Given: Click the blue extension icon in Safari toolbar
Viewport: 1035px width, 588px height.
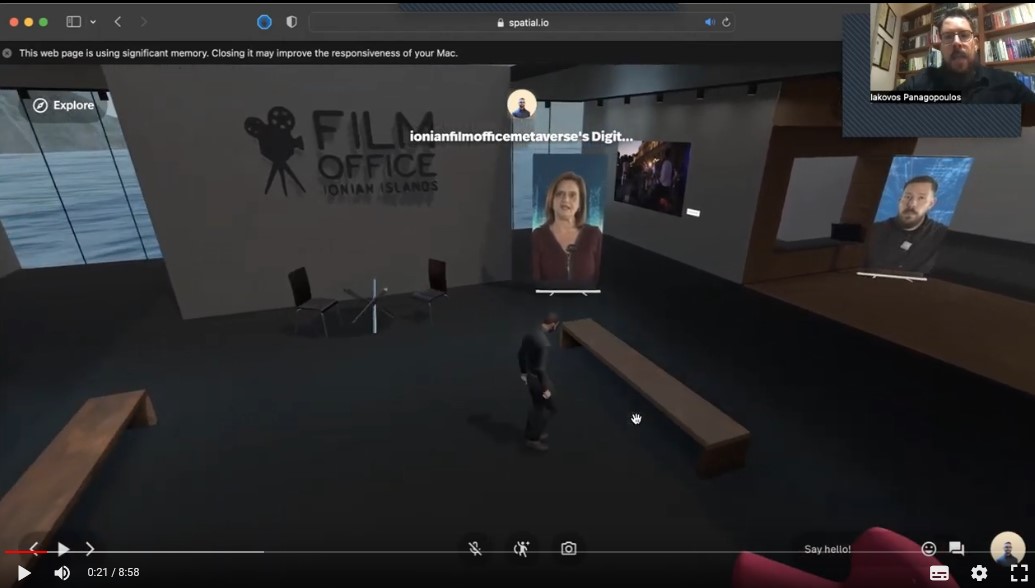Looking at the screenshot, I should (x=264, y=22).
